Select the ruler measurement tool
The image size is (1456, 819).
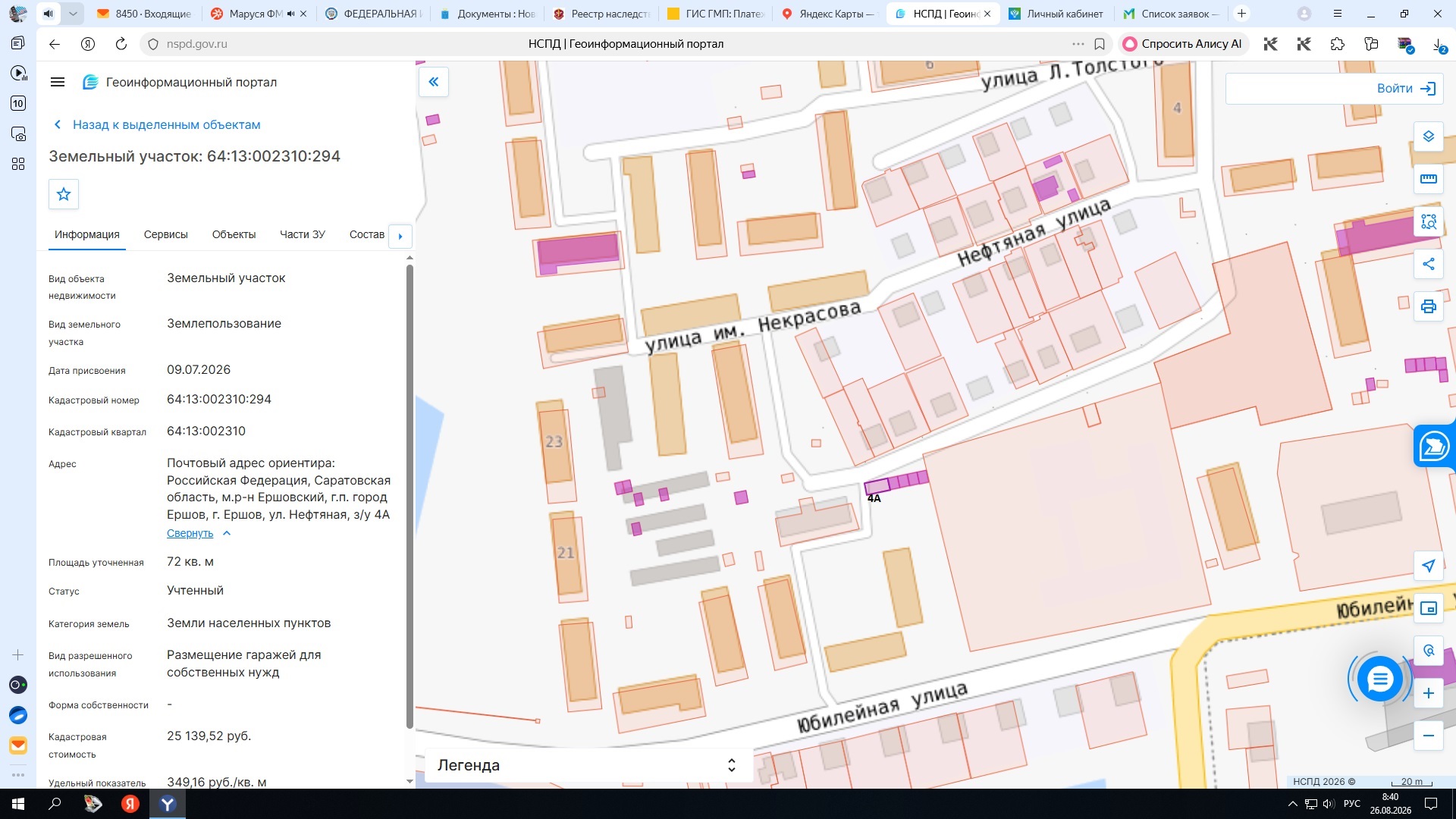click(x=1429, y=179)
